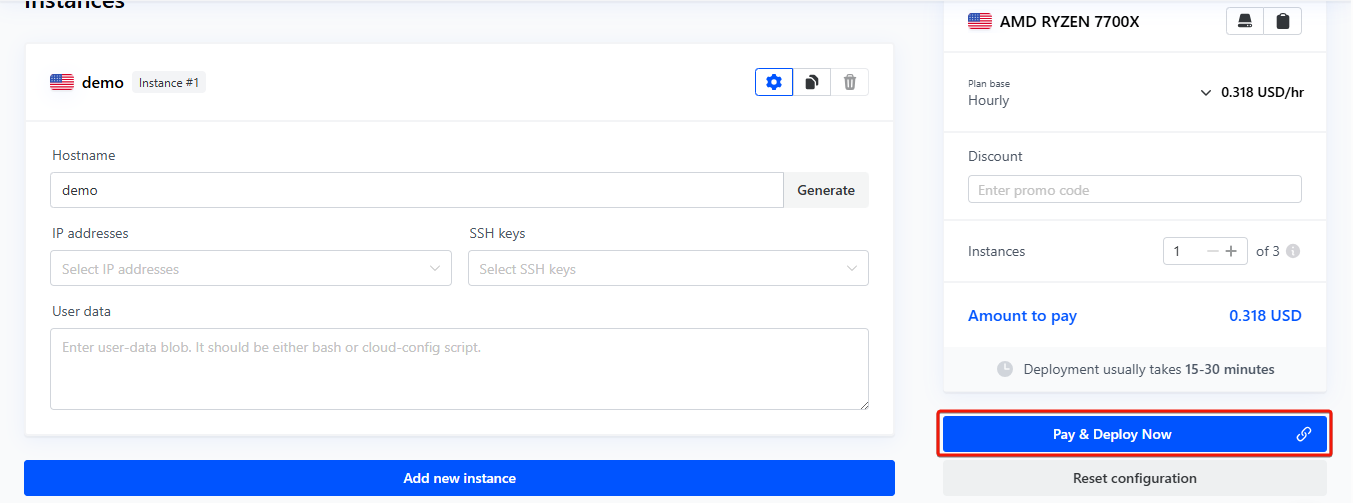
Task: Expand the Hourly plan base chevron
Action: (1205, 93)
